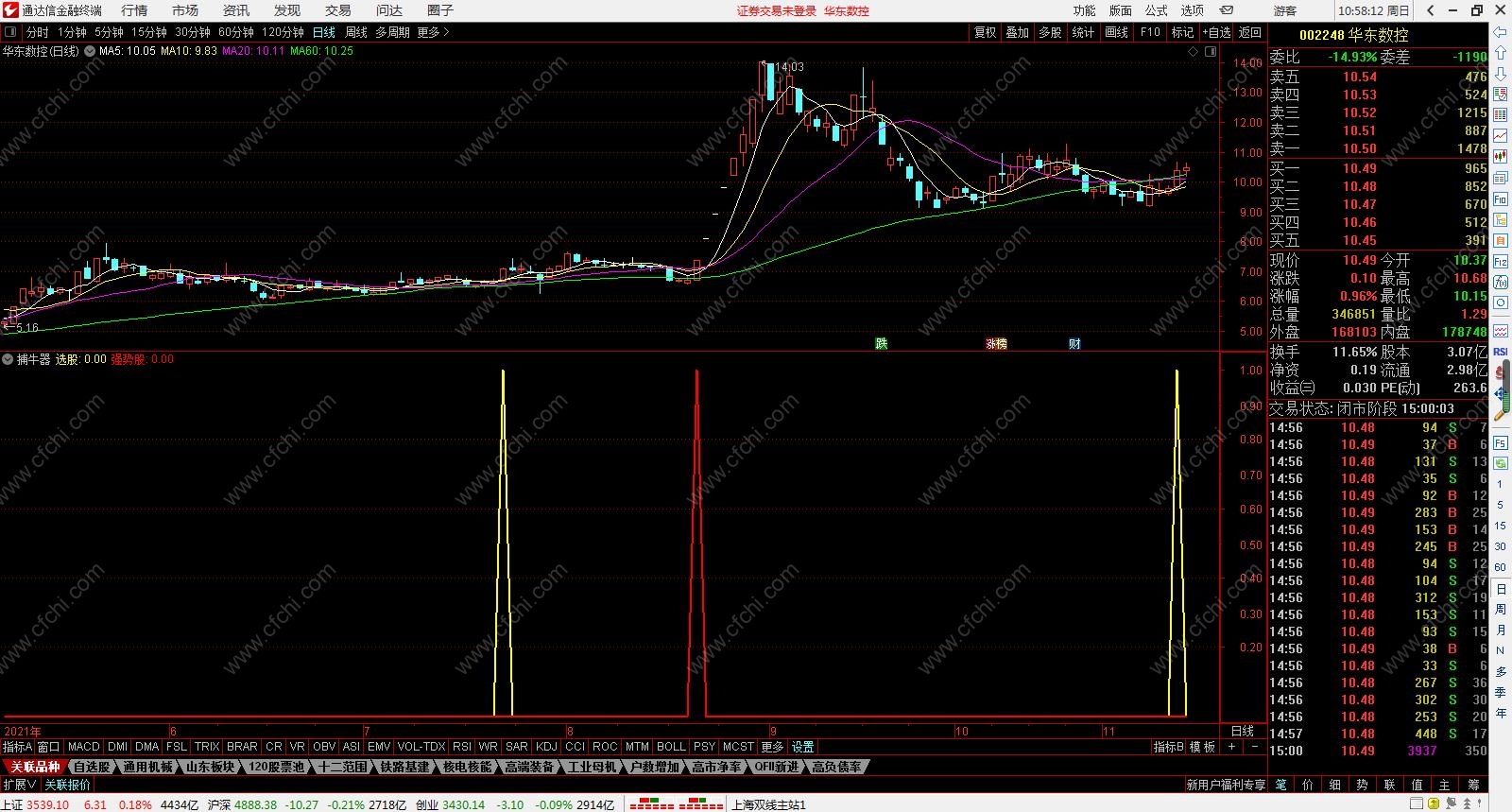
Task: Open the 模板 template selector
Action: [x=1202, y=747]
